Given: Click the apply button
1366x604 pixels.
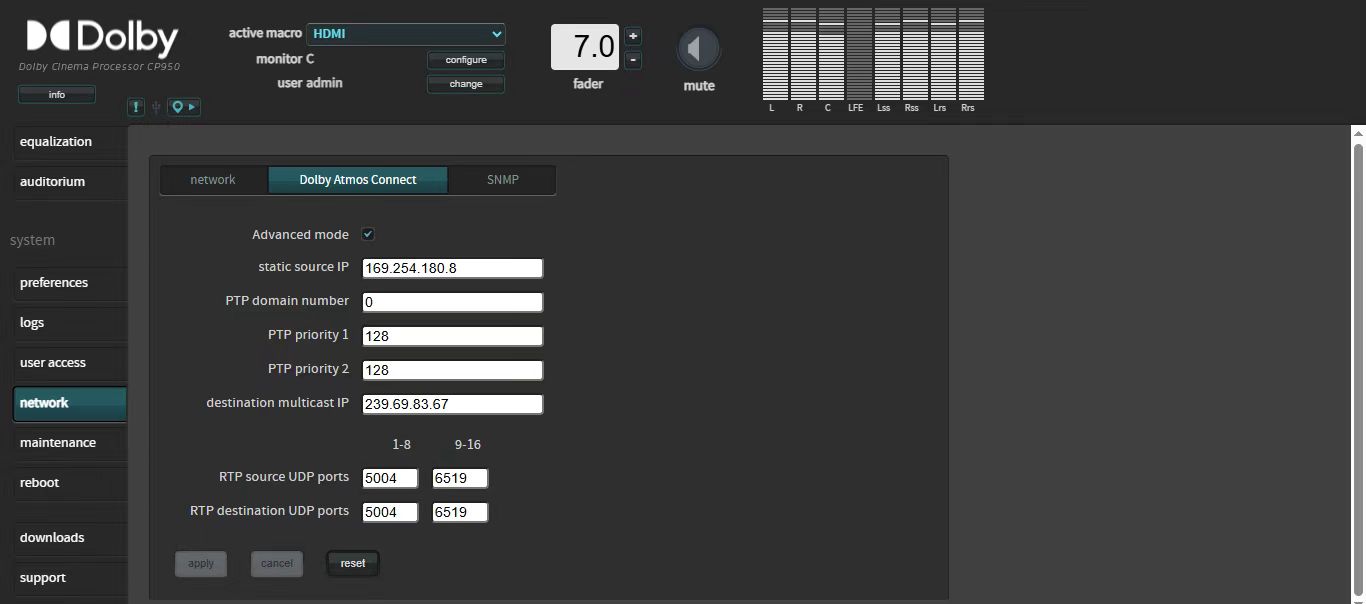Looking at the screenshot, I should pyautogui.click(x=201, y=564).
